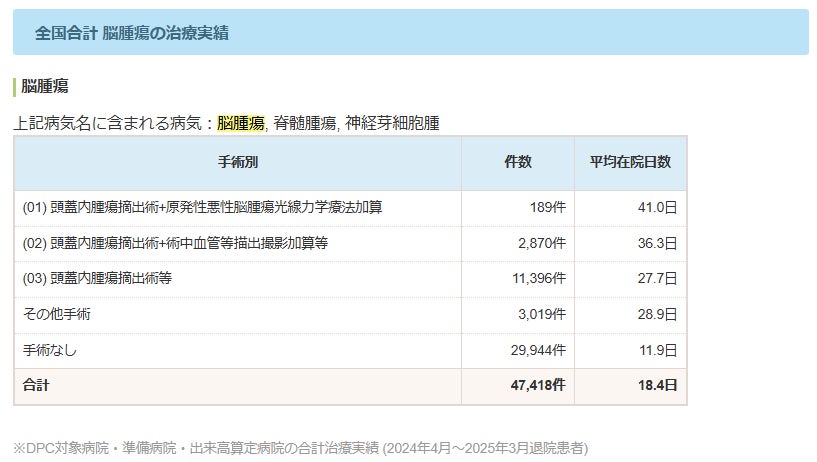Select the その他手術 row label

point(57,315)
